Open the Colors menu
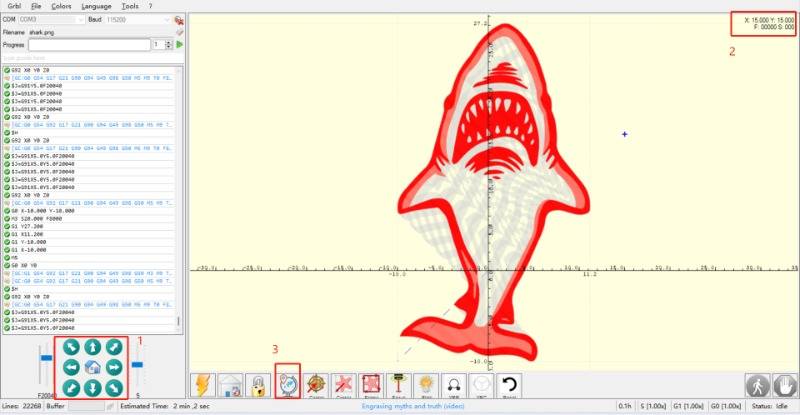 point(61,6)
